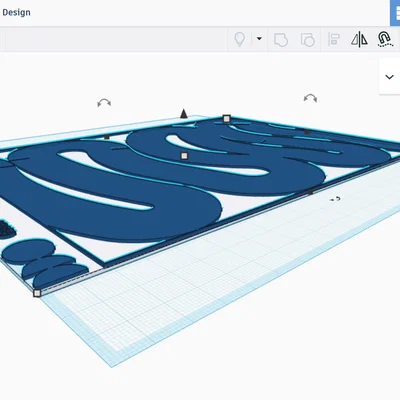Activate the Cruise magnet tool
The image size is (400, 400).
point(384,39)
